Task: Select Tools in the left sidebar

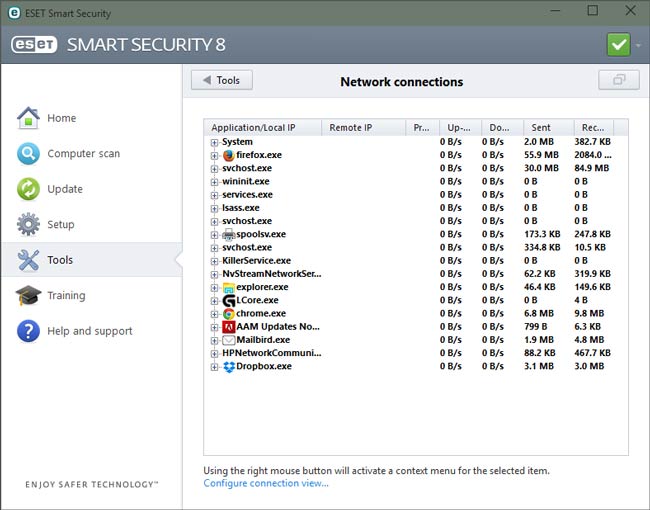Action: 60,260
